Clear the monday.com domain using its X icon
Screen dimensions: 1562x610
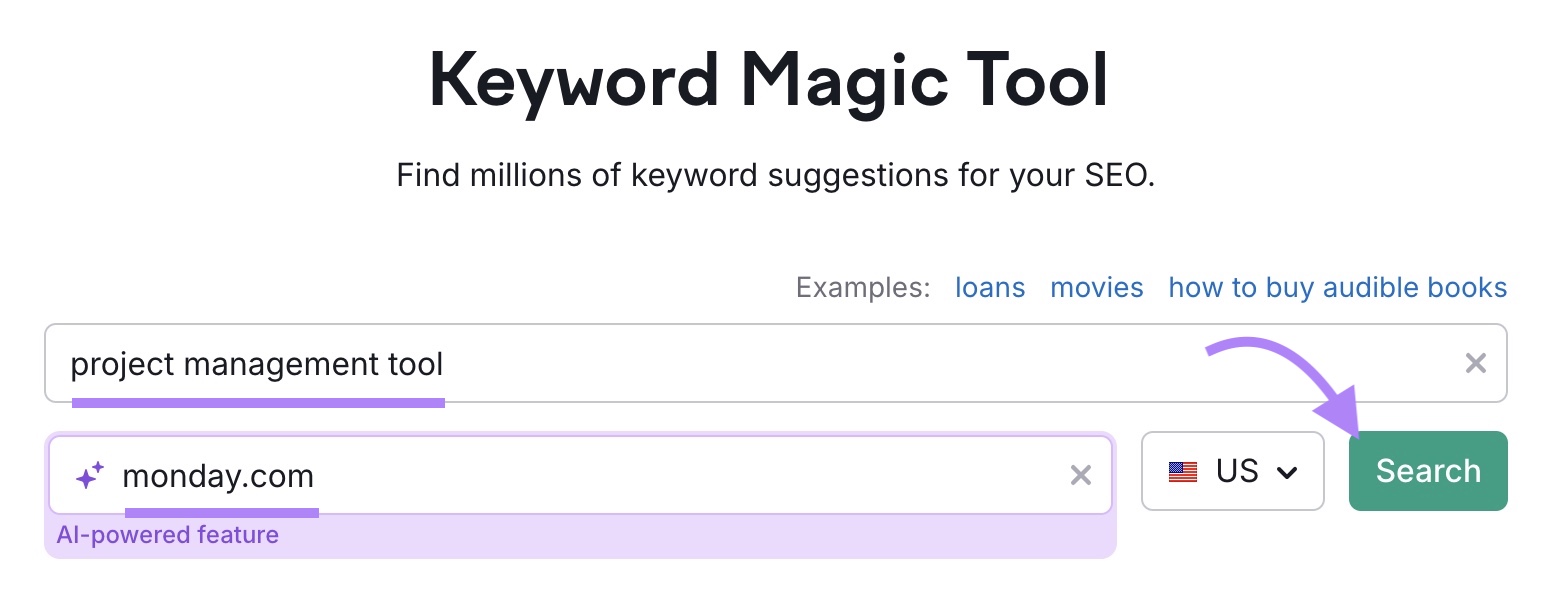(1081, 476)
